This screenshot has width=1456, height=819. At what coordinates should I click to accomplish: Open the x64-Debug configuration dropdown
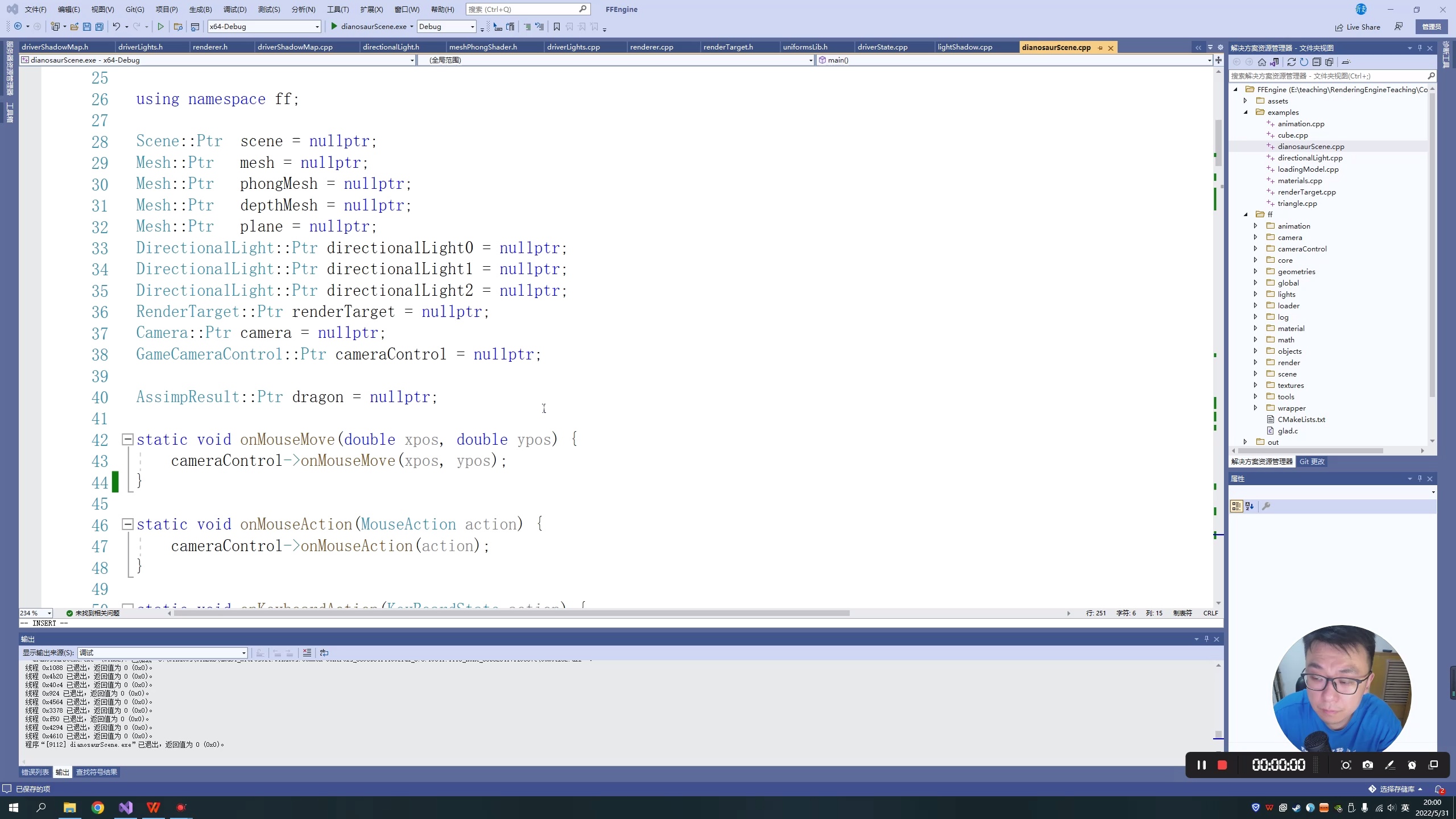[317, 27]
